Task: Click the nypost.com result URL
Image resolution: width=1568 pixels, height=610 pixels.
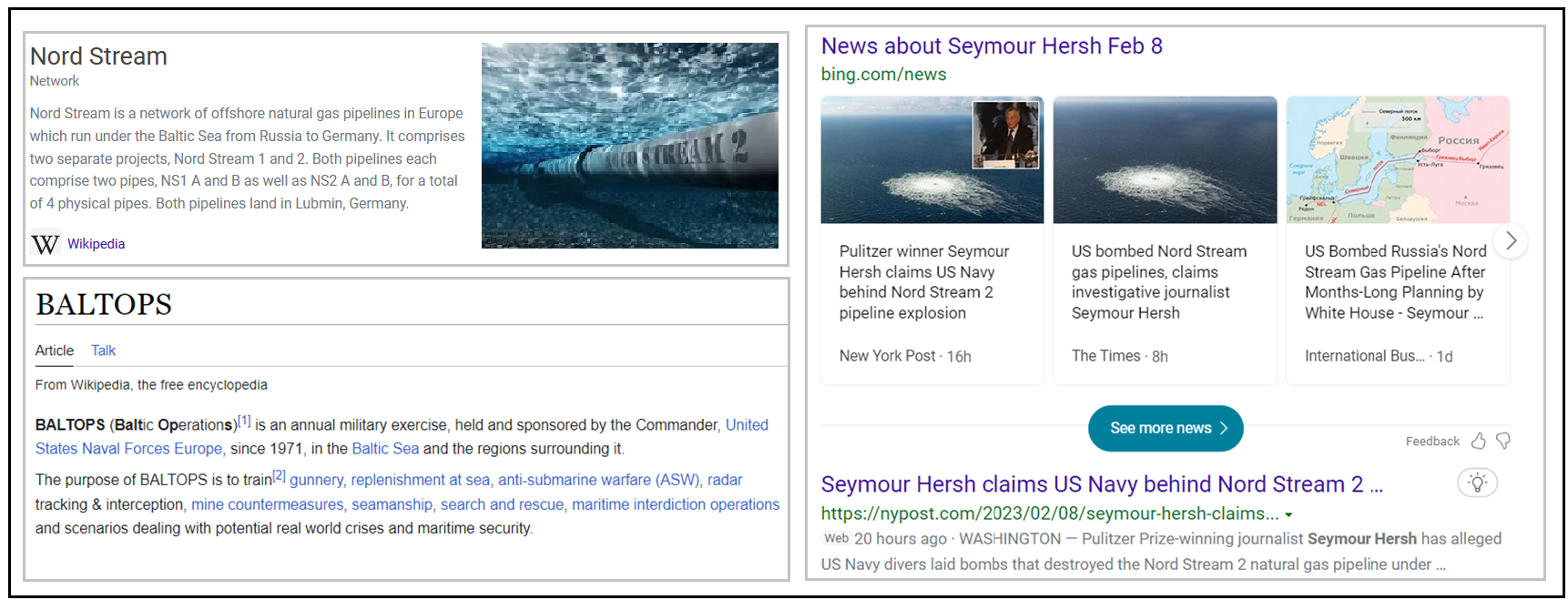Action: pos(1050,513)
